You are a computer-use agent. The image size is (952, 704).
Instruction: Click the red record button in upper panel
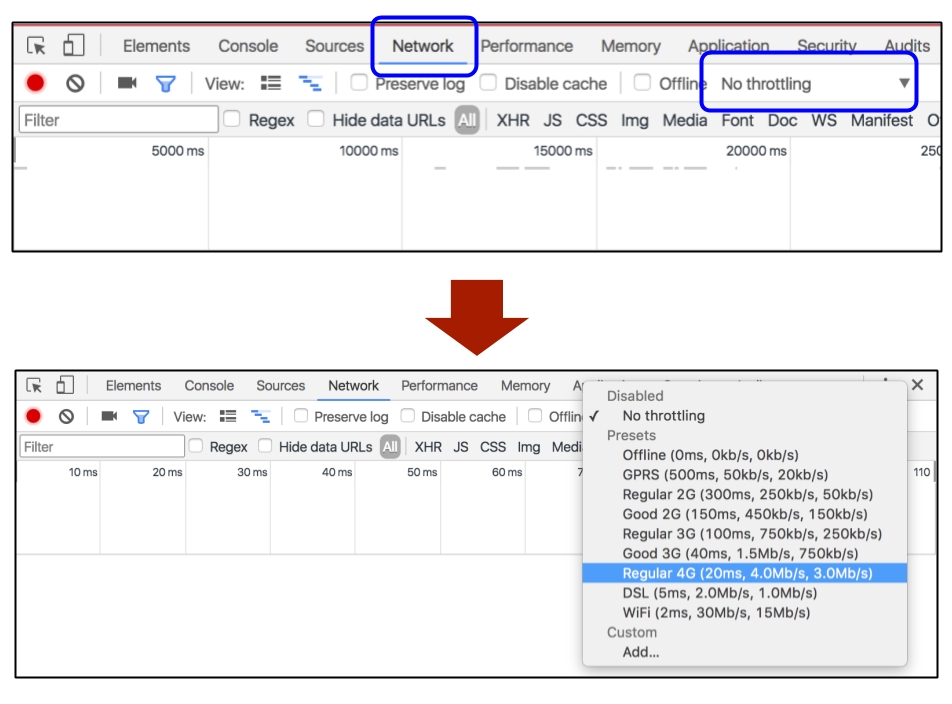pos(36,84)
